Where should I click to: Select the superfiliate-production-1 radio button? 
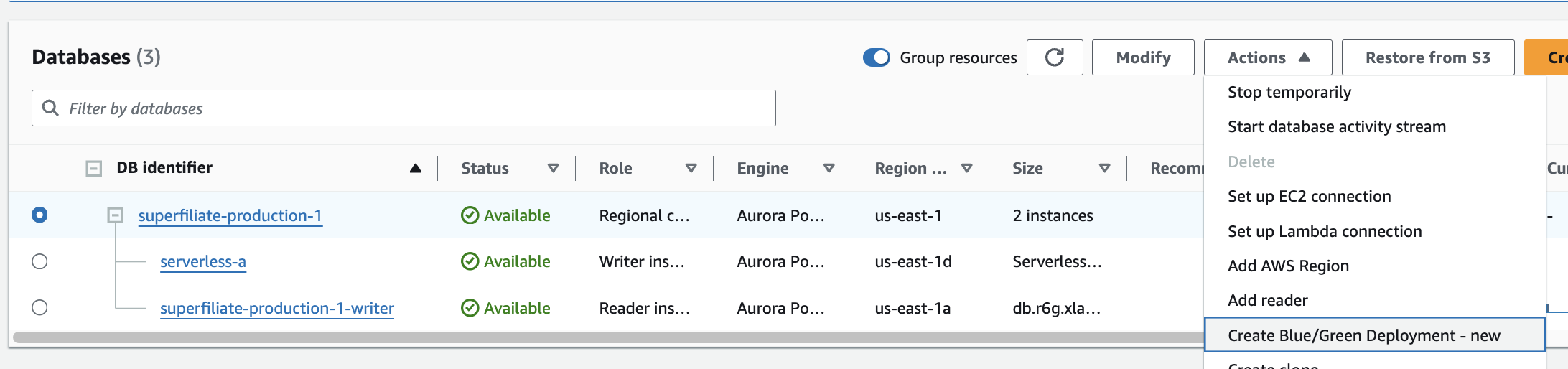pyautogui.click(x=39, y=215)
